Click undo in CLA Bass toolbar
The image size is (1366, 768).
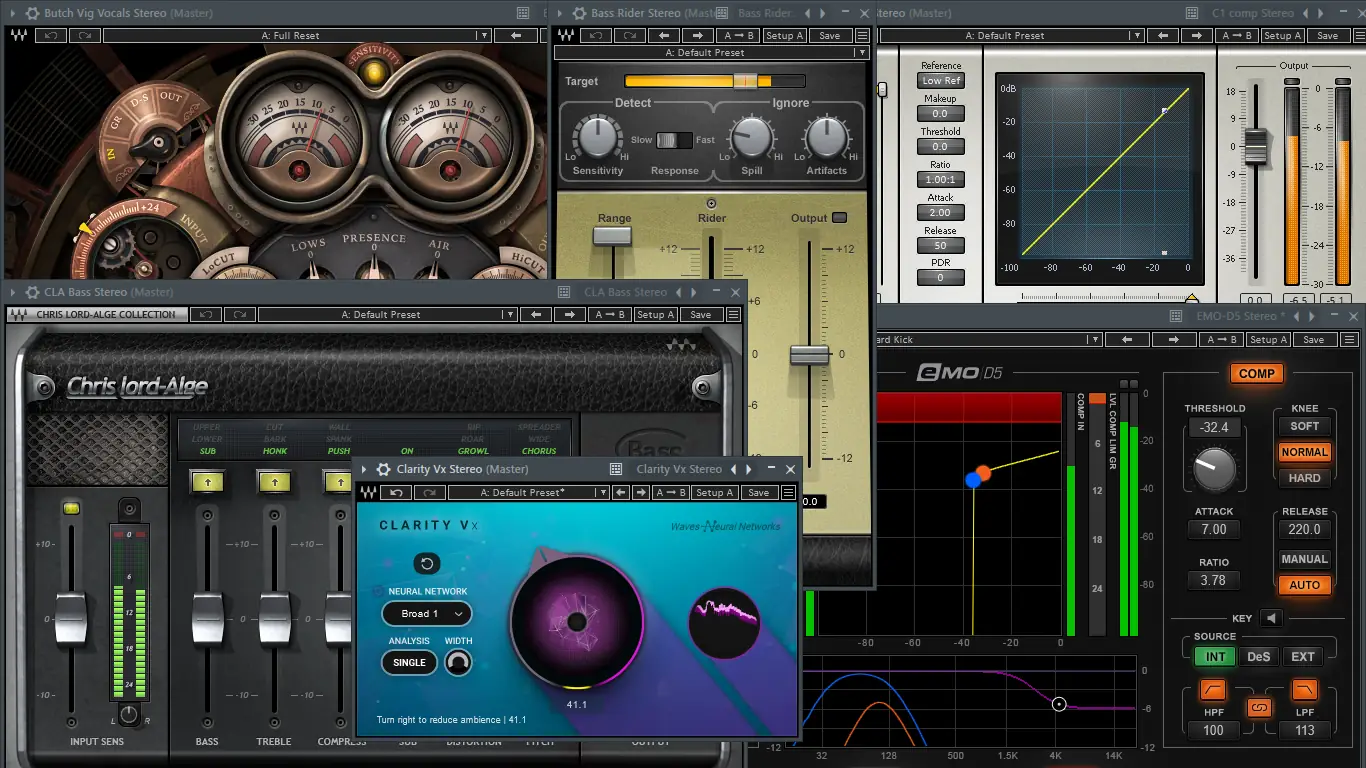(x=206, y=314)
